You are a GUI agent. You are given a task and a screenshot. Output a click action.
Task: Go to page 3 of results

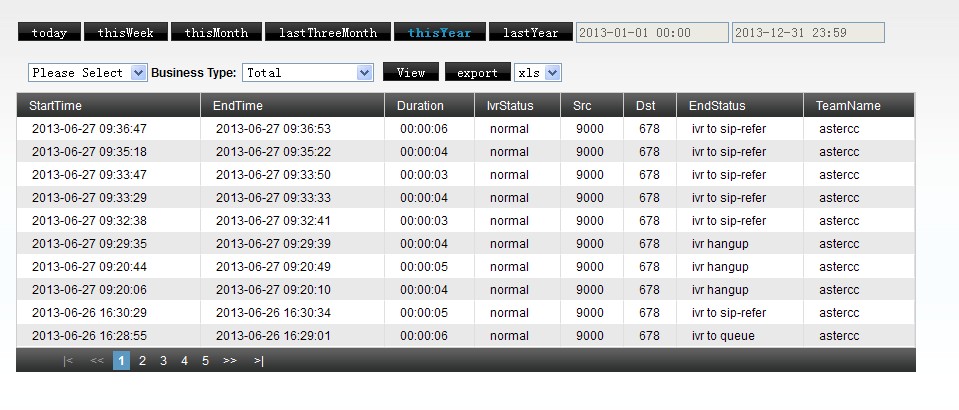[163, 361]
